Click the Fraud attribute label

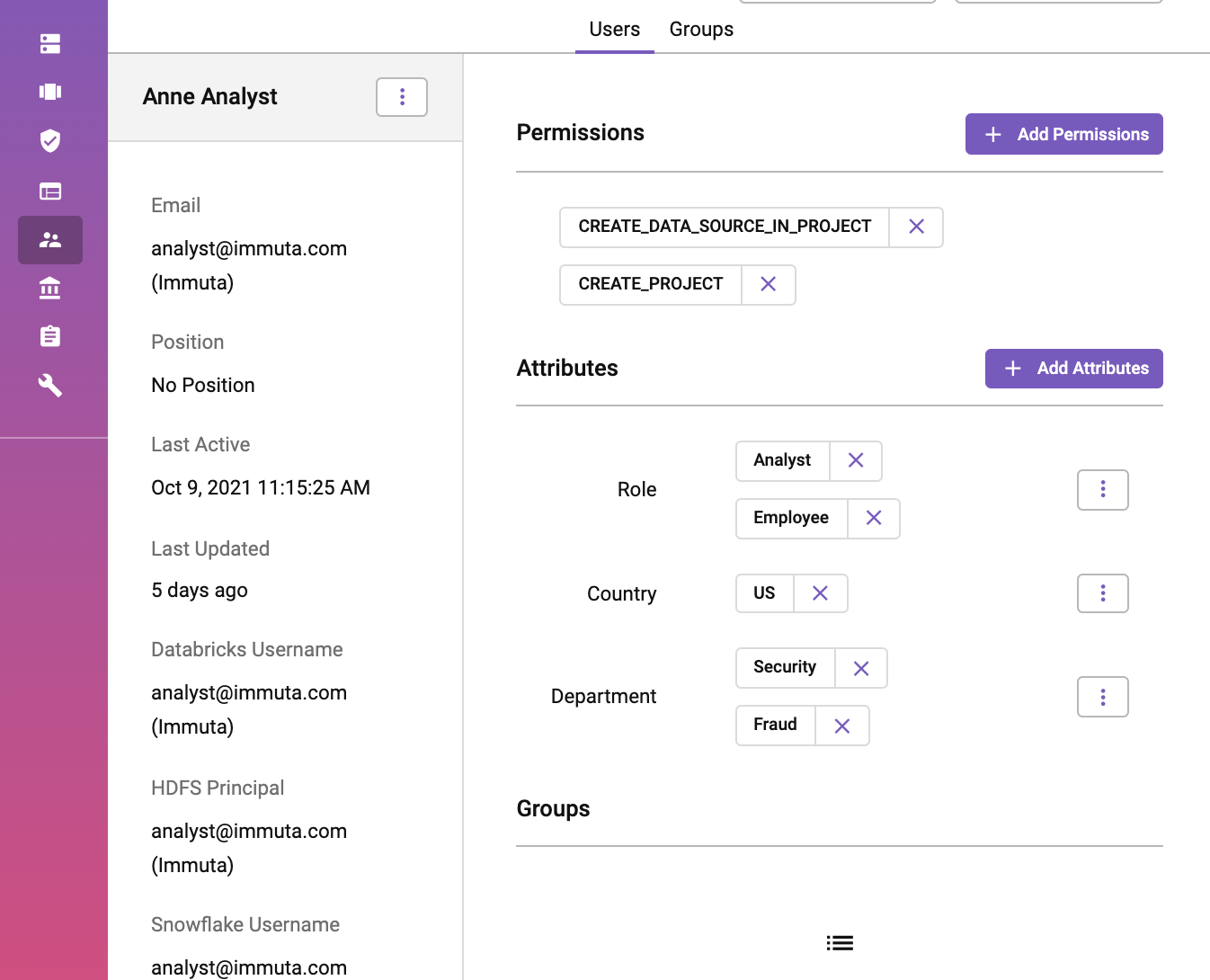775,725
